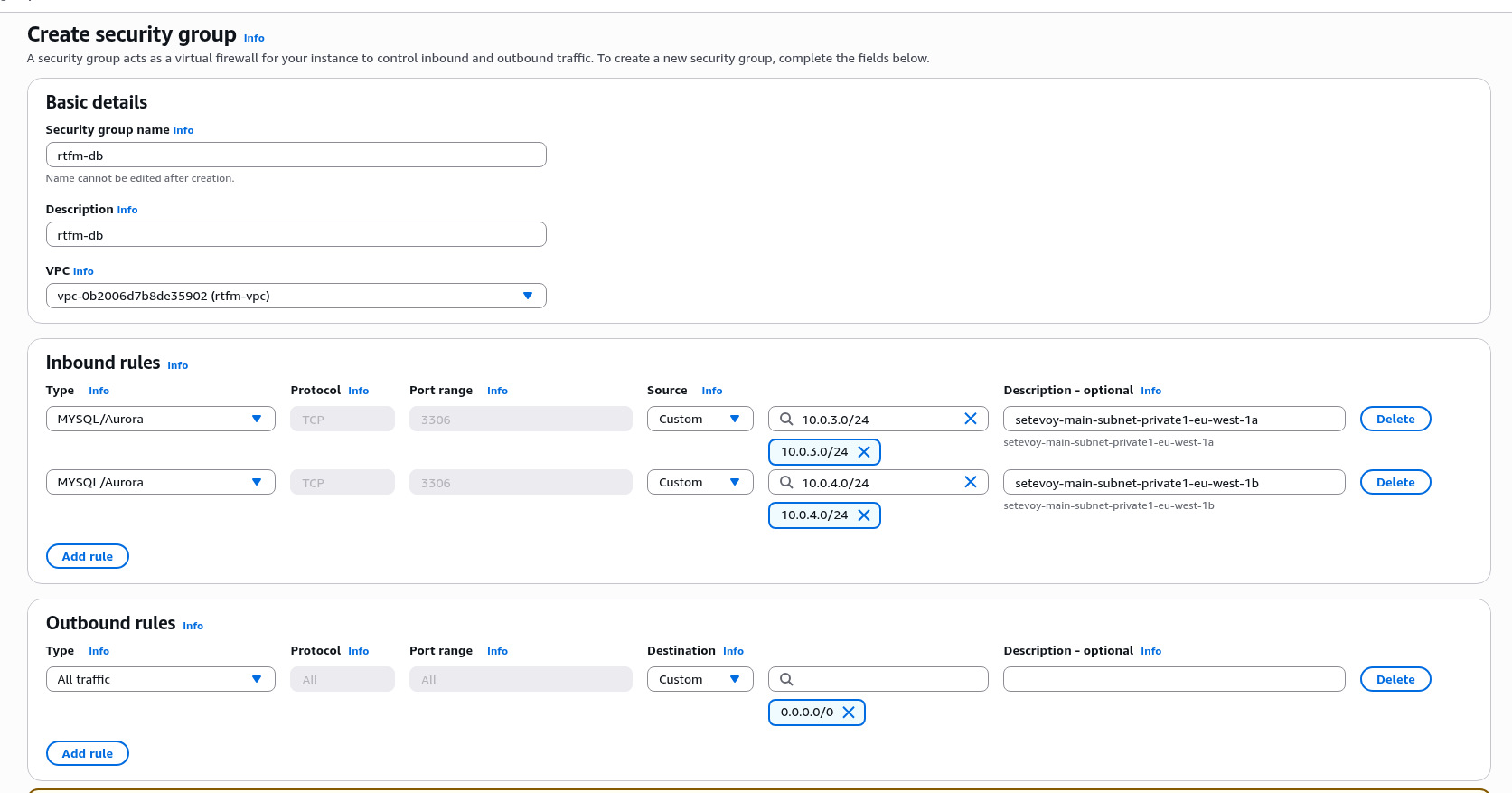Clear the 10.0.3.0/24 source search field

970,419
